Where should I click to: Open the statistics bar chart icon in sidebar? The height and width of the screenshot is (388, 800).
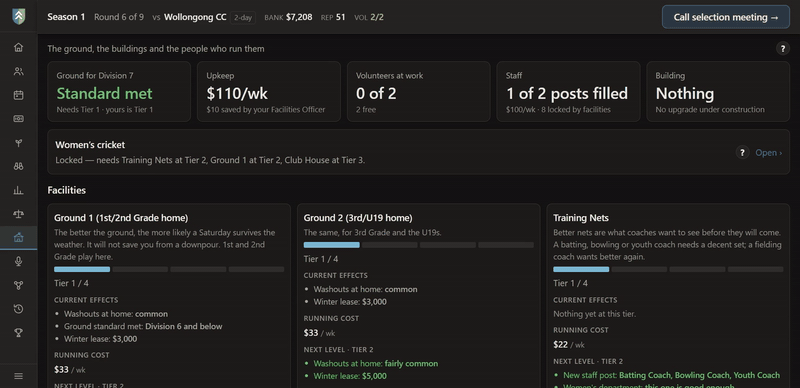point(18,190)
